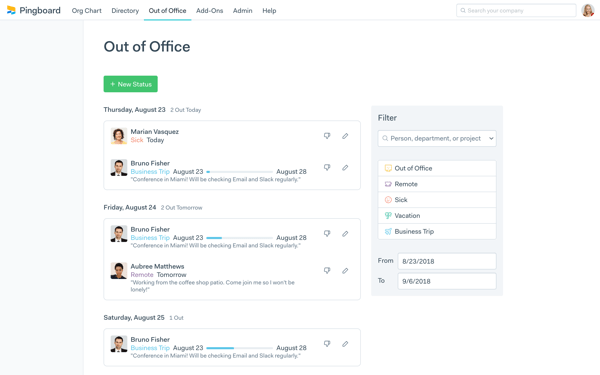Click the comment icon on Marian Vasquez's status

point(327,136)
